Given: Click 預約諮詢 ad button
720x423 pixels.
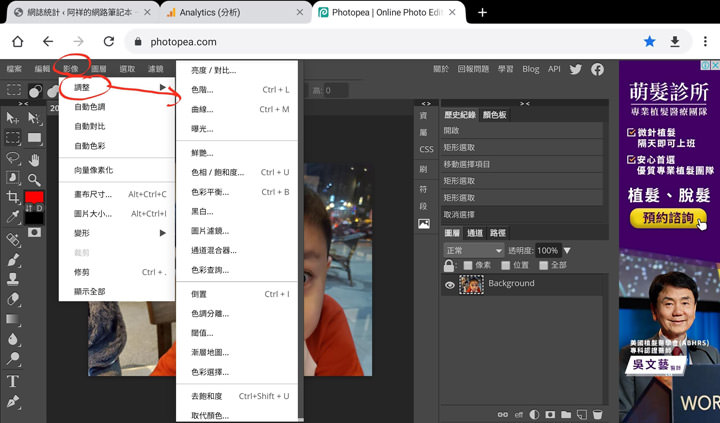Looking at the screenshot, I should [668, 218].
